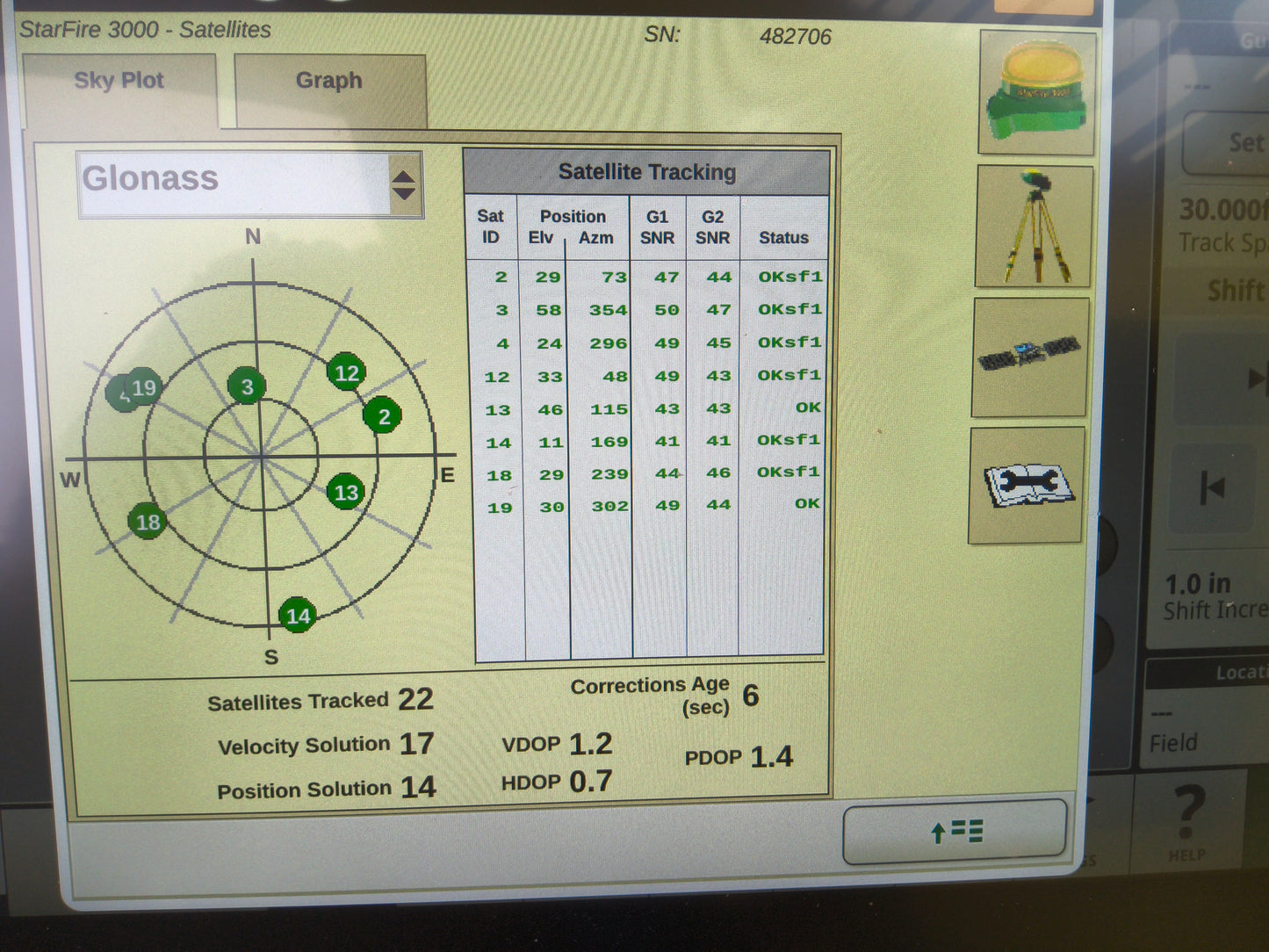Click the 1.0 in shift increment value

1198,584
